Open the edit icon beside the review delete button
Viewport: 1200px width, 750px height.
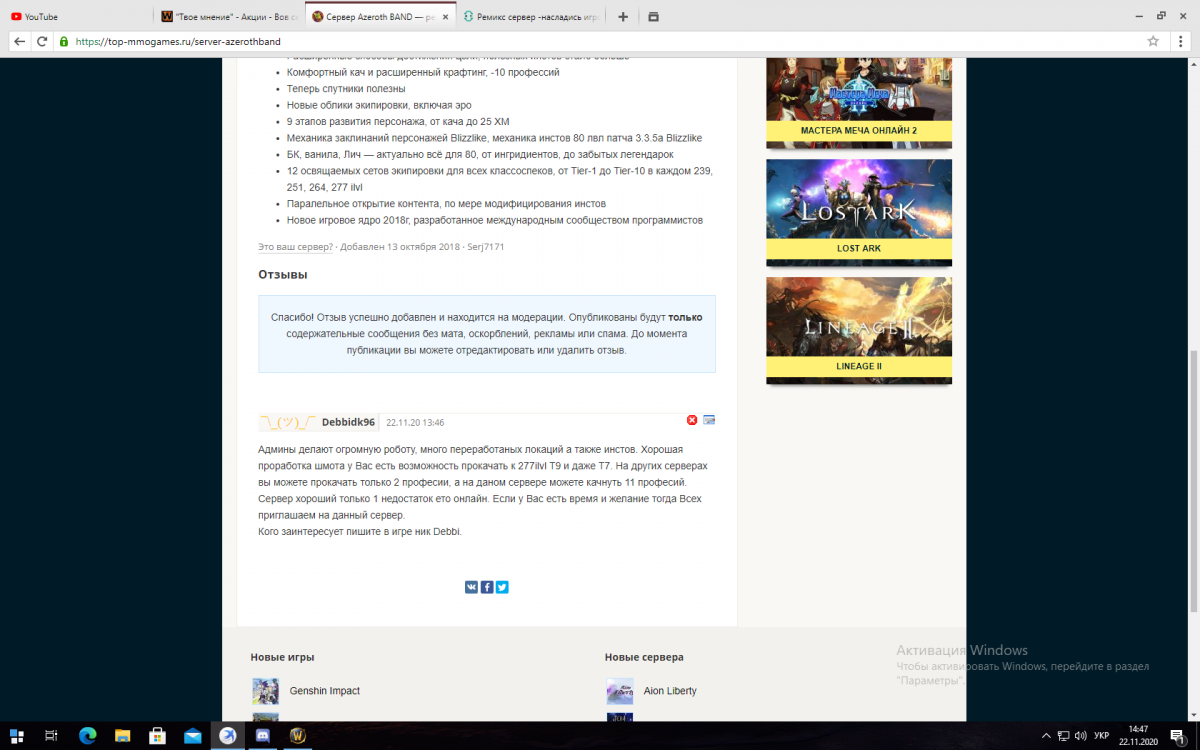(709, 420)
